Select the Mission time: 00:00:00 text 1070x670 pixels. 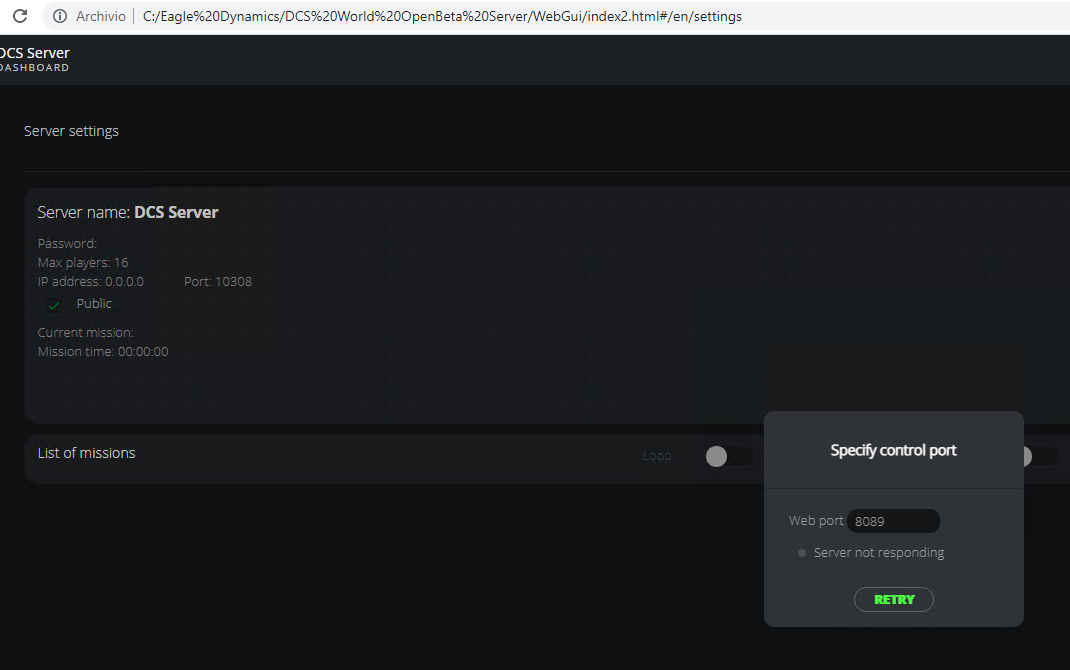pos(103,352)
